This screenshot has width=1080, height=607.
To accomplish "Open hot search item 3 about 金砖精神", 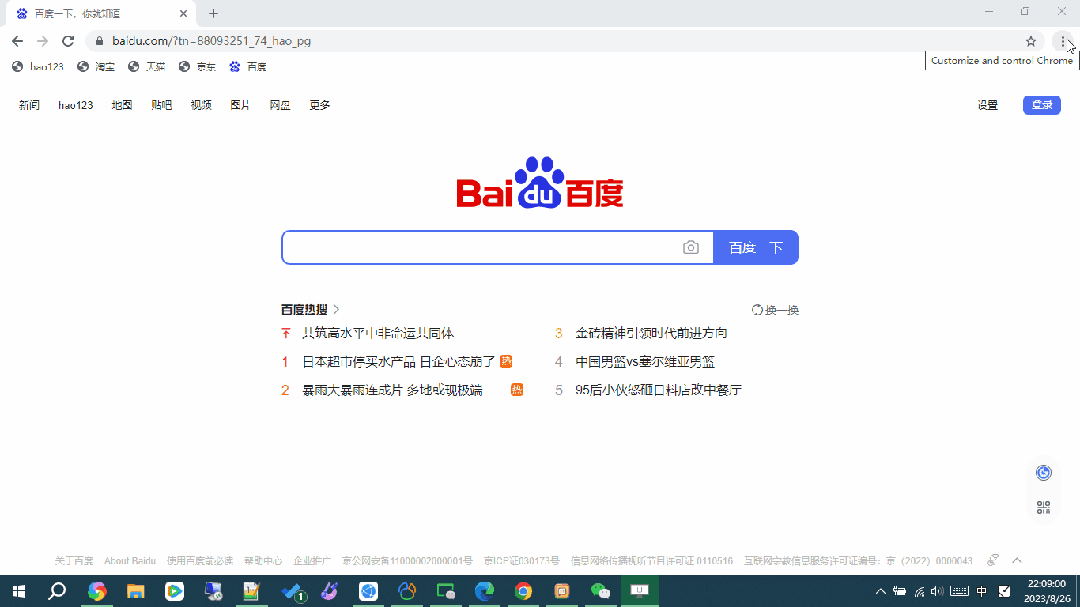I will [651, 333].
